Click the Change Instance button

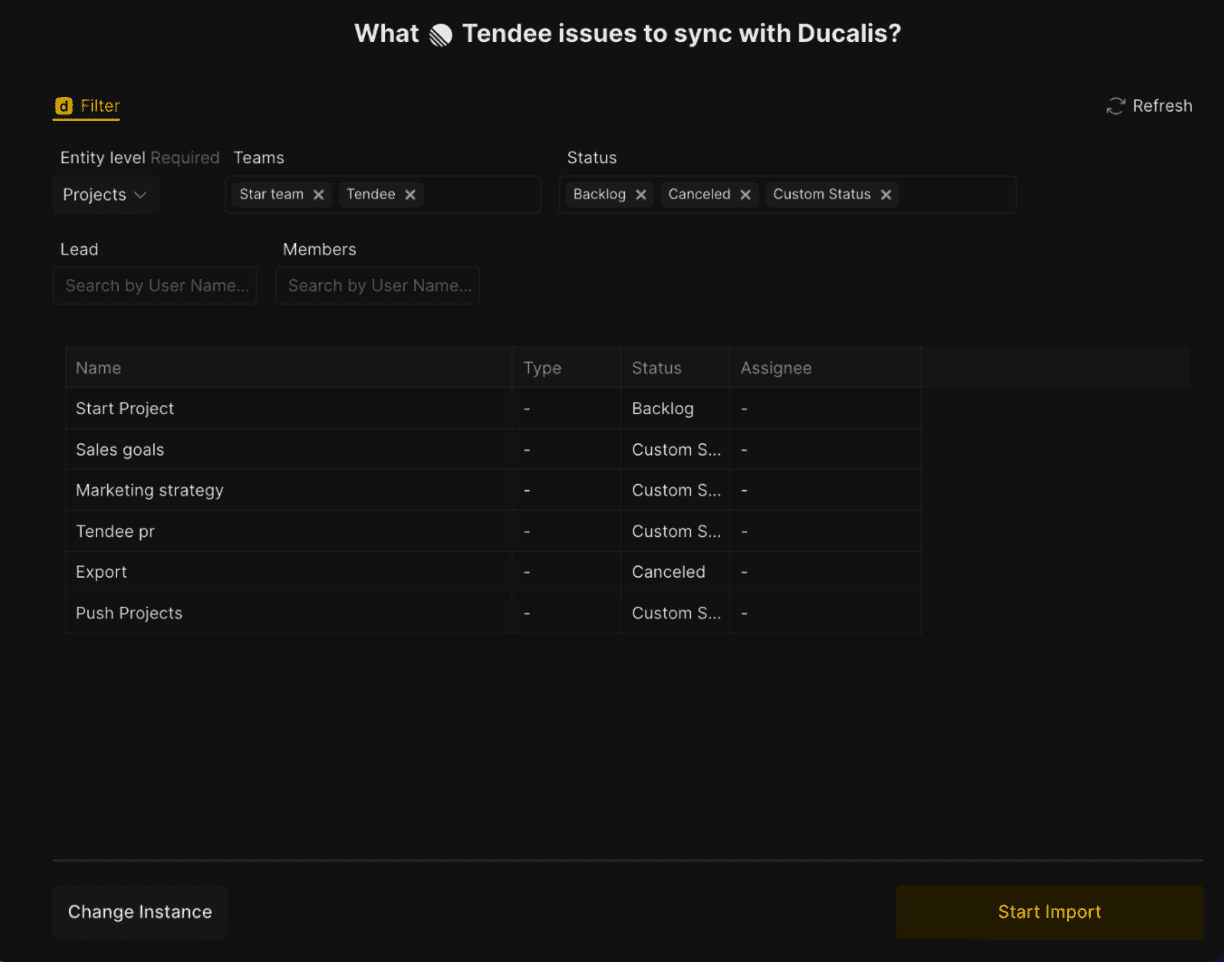[140, 912]
